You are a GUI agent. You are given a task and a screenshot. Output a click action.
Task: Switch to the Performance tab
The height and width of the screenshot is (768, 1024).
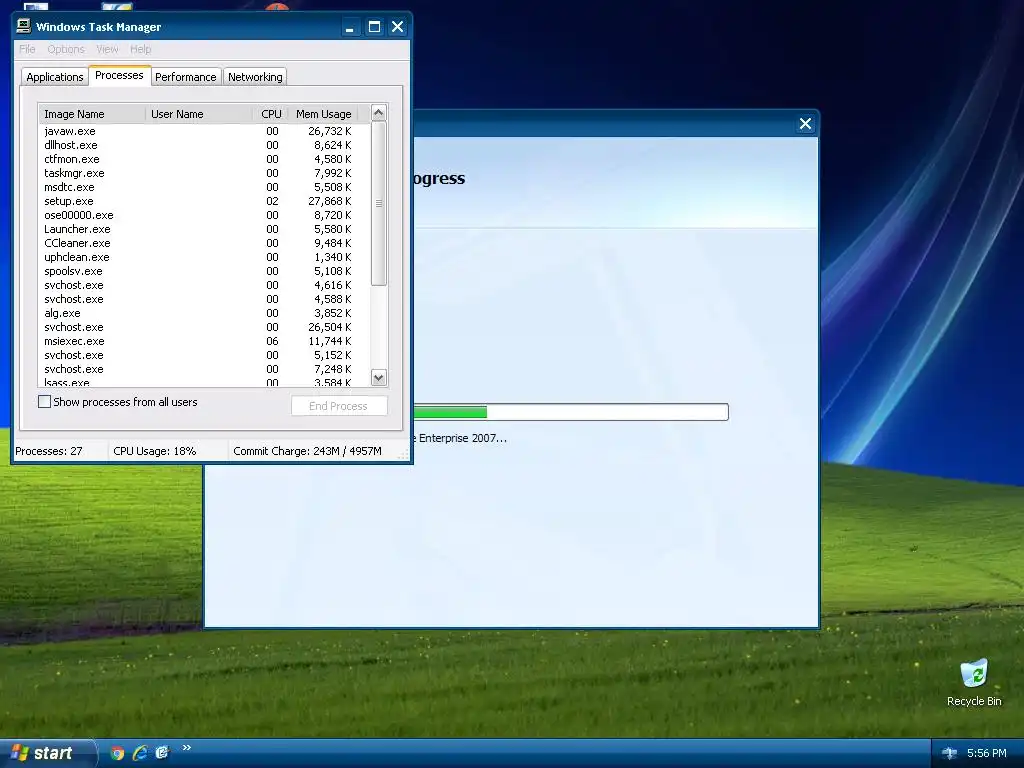pos(185,77)
